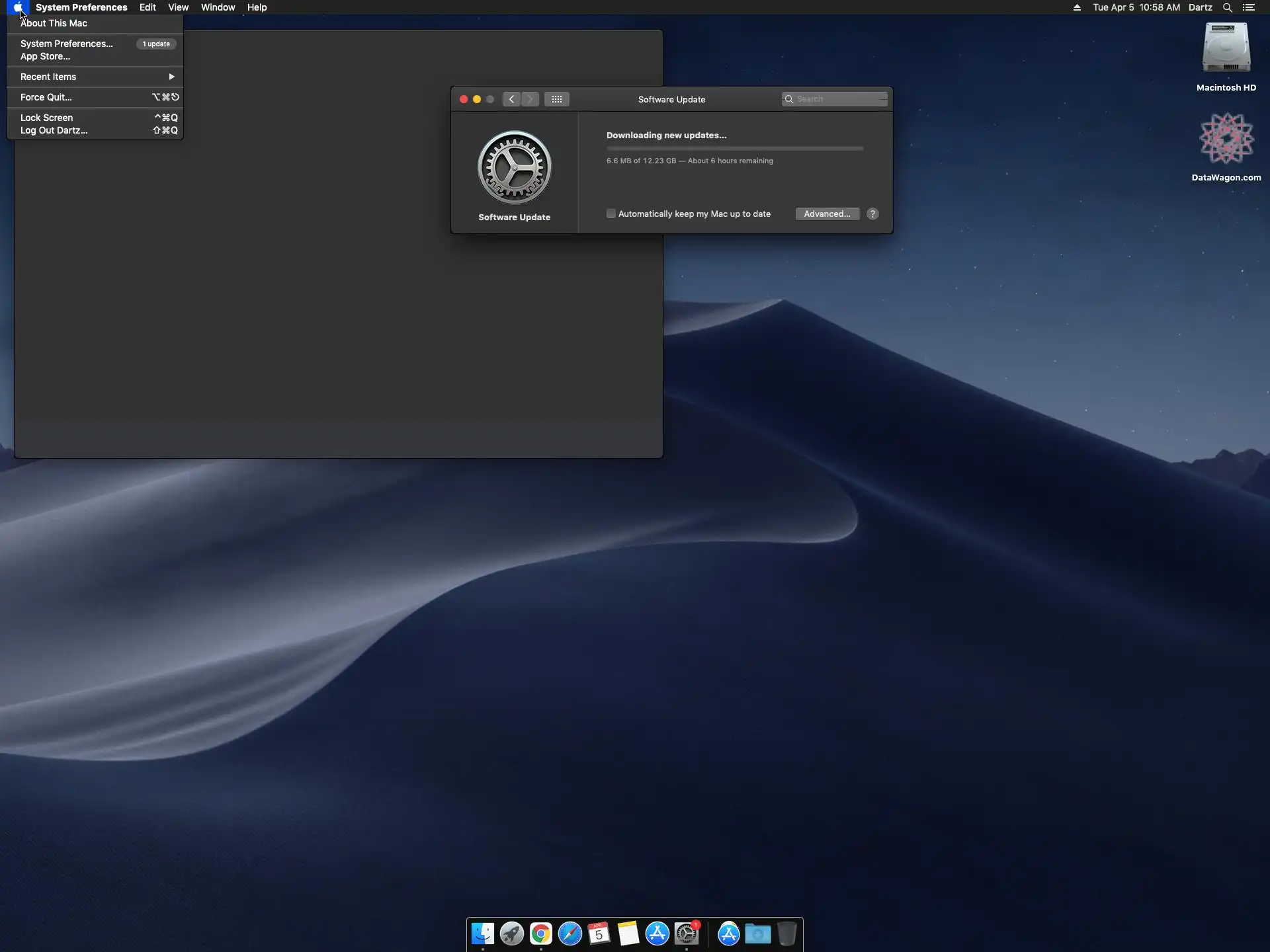
Task: Click the download progress bar
Action: 734,149
